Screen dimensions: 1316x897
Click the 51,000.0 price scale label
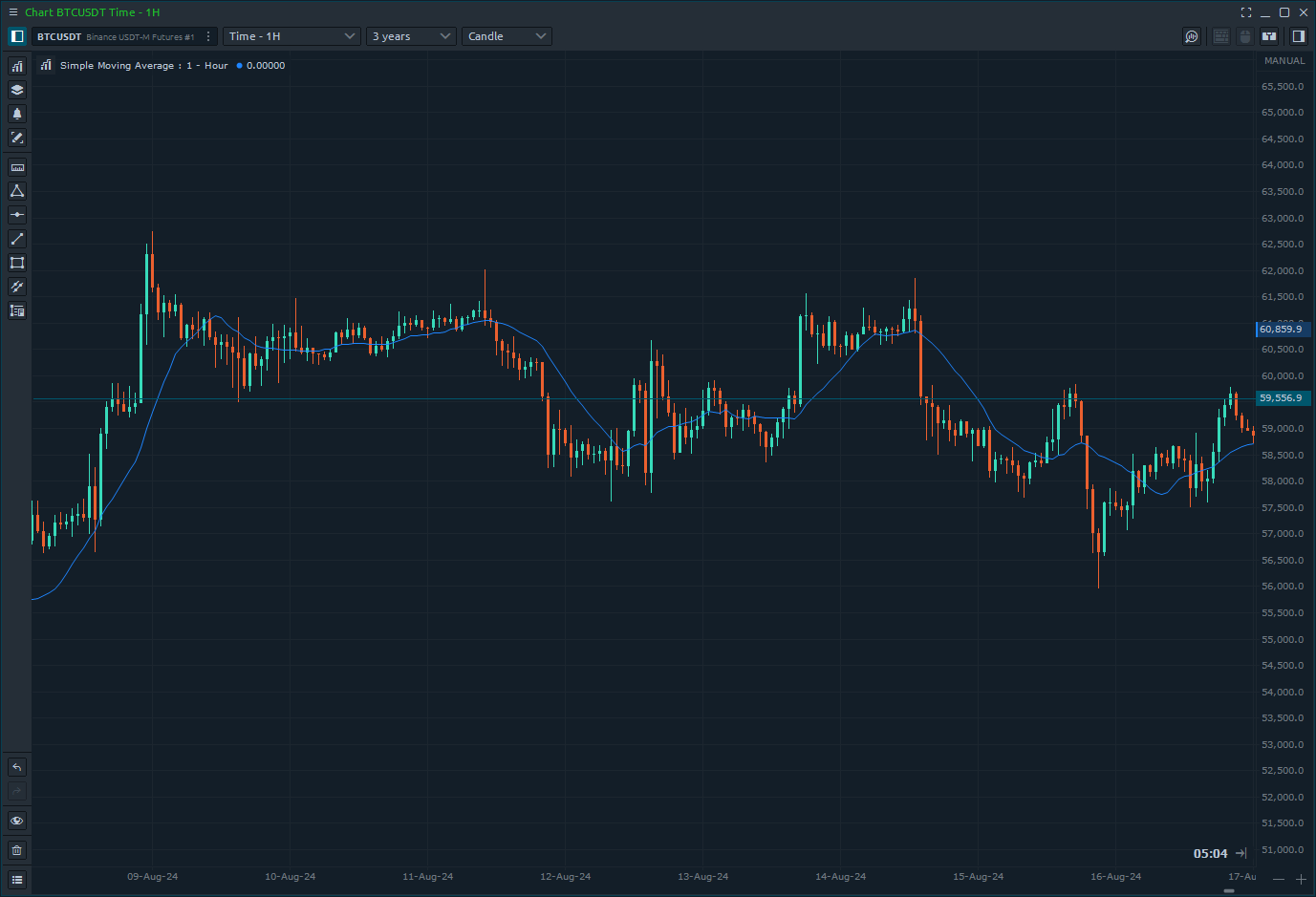[1283, 849]
